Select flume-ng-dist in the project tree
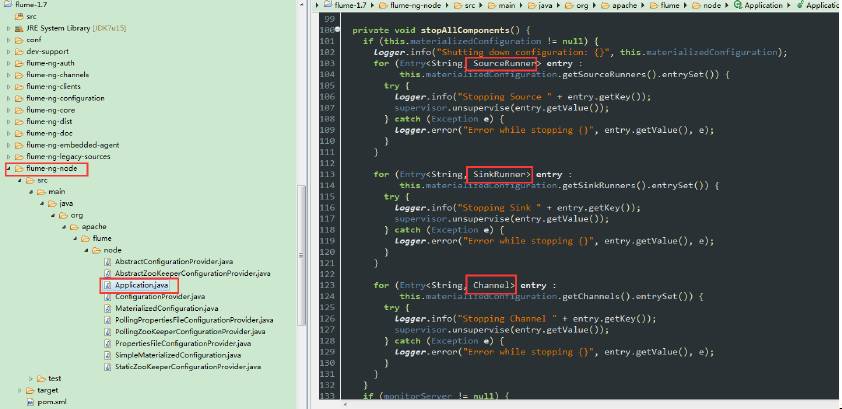This screenshot has width=842, height=409. pos(49,121)
